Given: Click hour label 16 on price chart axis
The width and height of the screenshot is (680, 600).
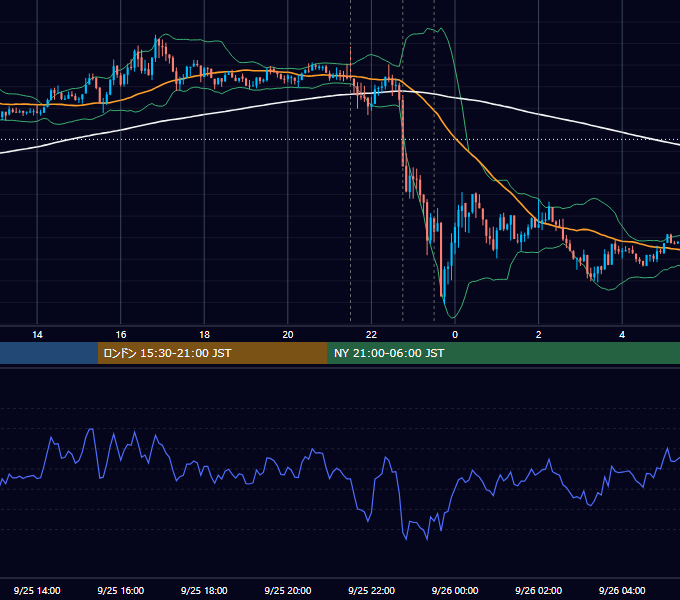Looking at the screenshot, I should 121,335.
